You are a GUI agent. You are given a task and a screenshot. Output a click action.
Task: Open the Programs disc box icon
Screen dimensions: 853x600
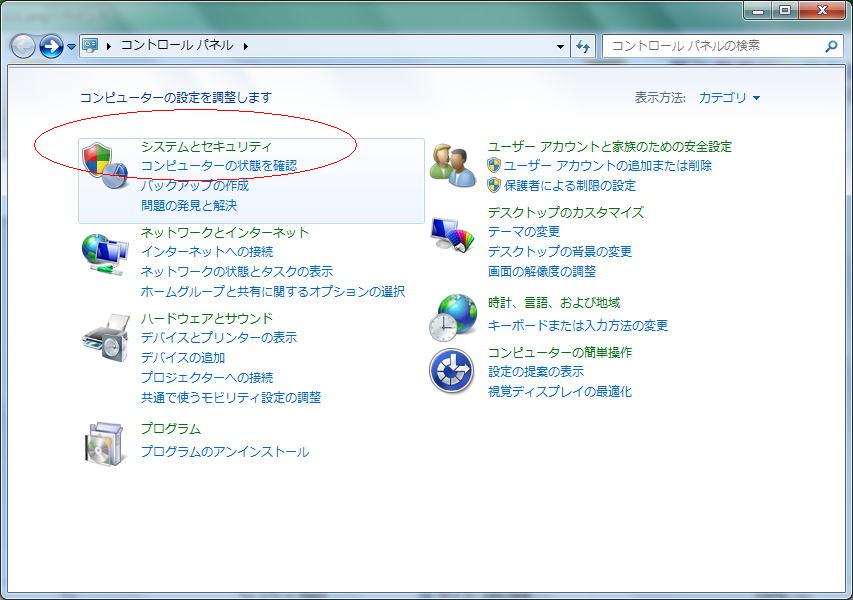[x=104, y=444]
